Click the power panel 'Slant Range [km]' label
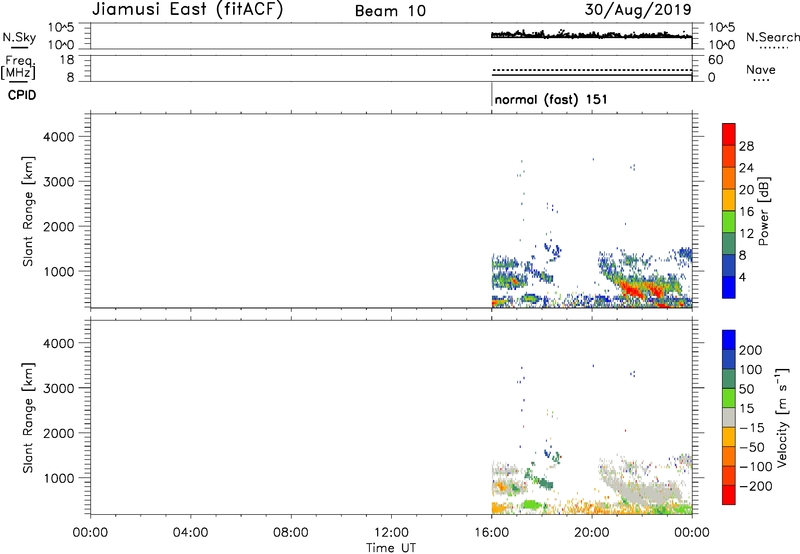 [28, 211]
